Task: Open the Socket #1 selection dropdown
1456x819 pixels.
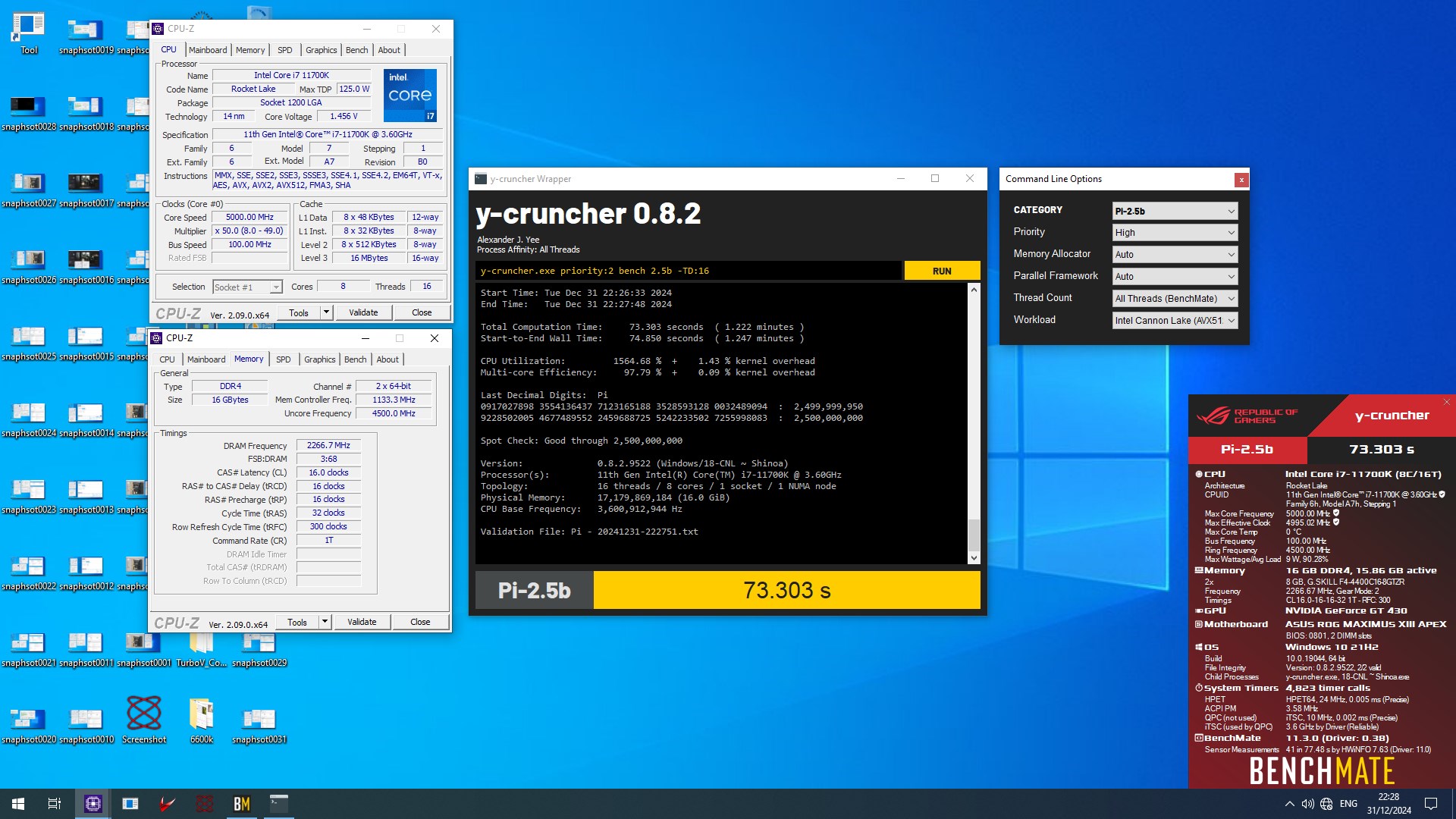Action: tap(247, 287)
